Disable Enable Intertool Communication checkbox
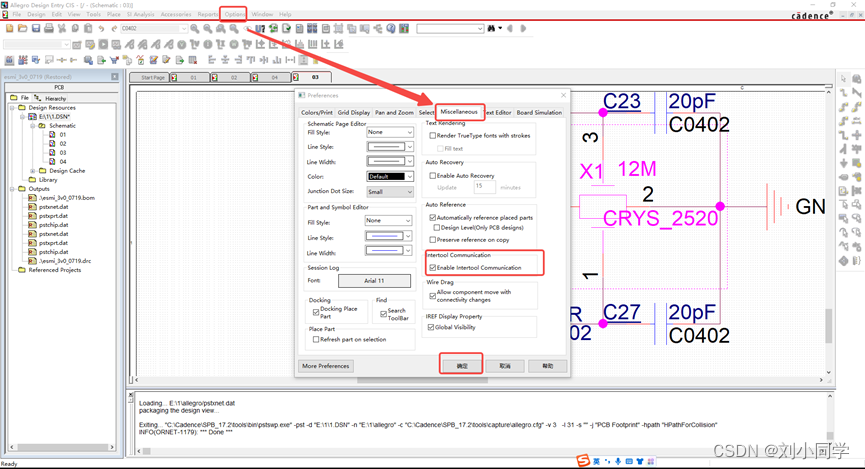Viewport: 865px width, 469px height. tap(432, 268)
